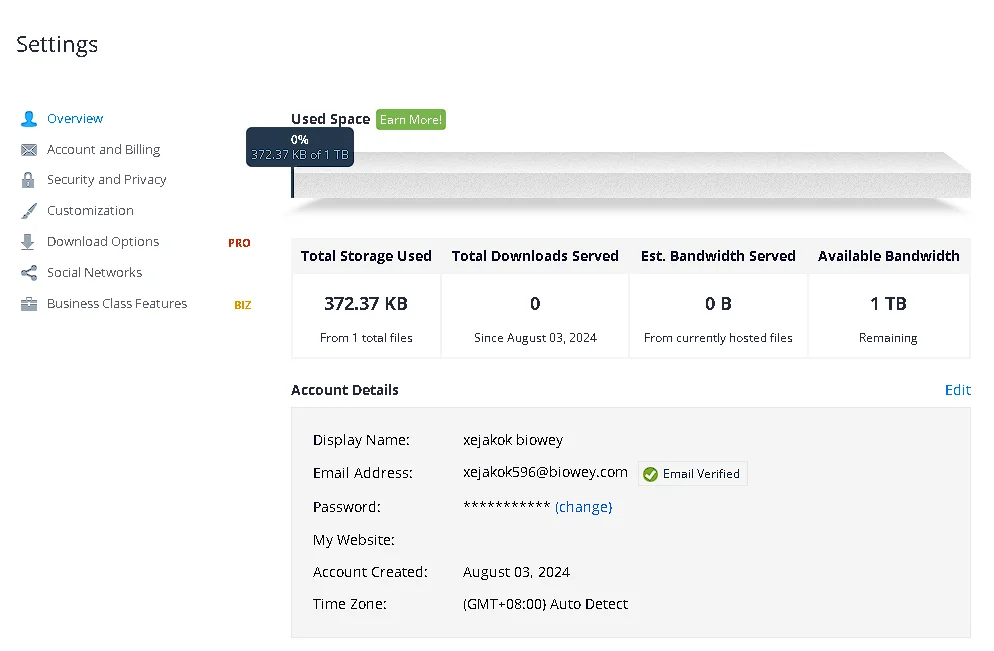Image resolution: width=994 pixels, height=651 pixels.
Task: Click the Business Class Features briefcase icon
Action: (x=29, y=304)
